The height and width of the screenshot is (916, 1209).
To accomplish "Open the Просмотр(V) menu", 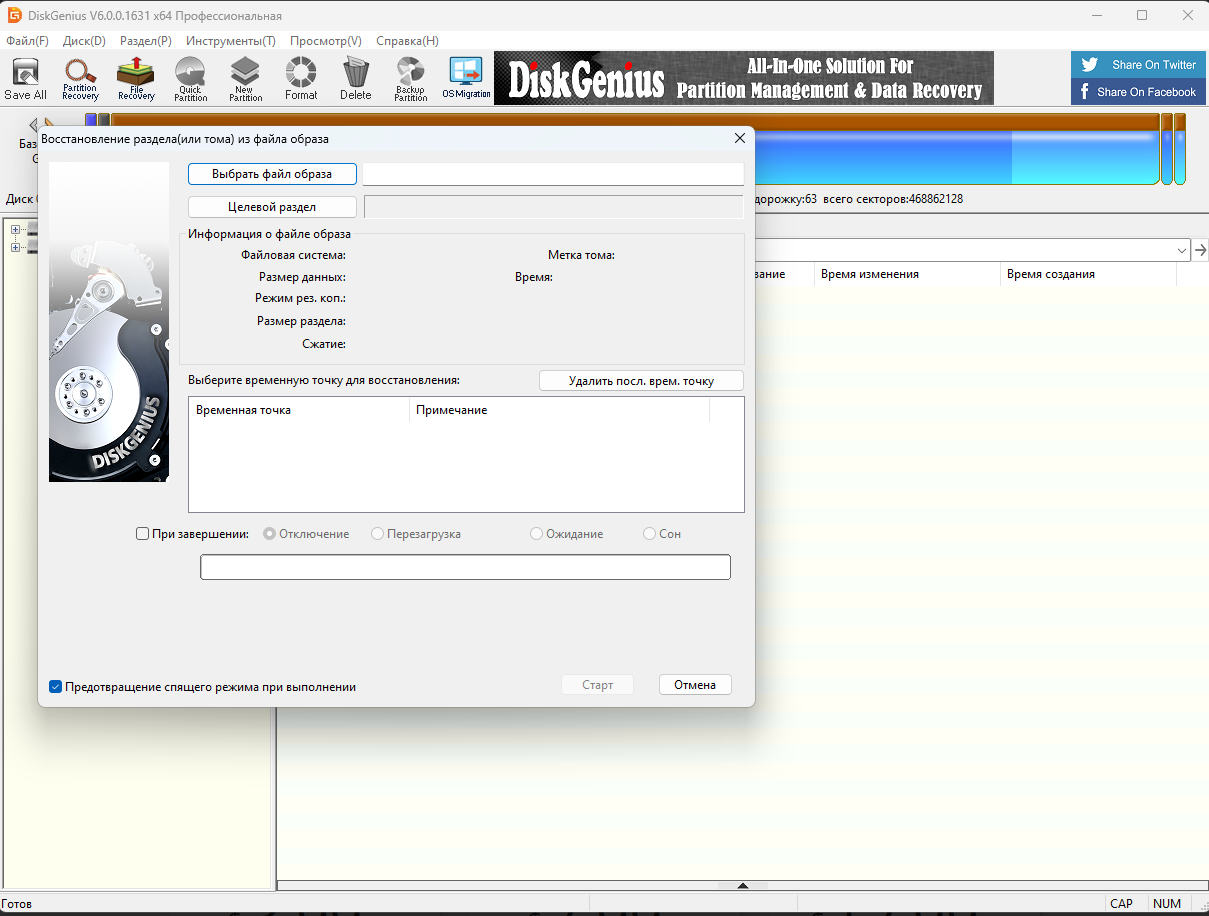I will pos(326,41).
